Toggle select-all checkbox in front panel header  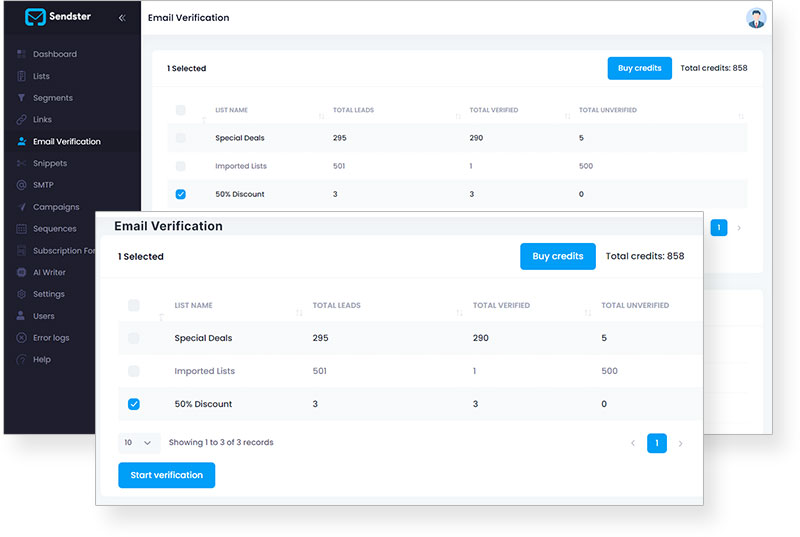point(134,305)
